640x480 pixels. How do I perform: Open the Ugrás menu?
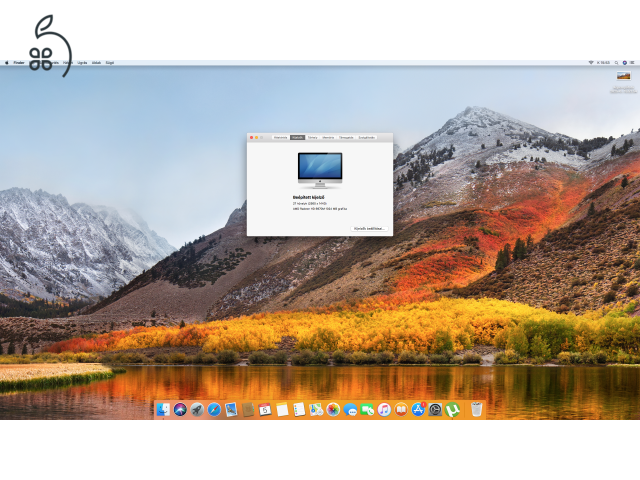[x=82, y=63]
